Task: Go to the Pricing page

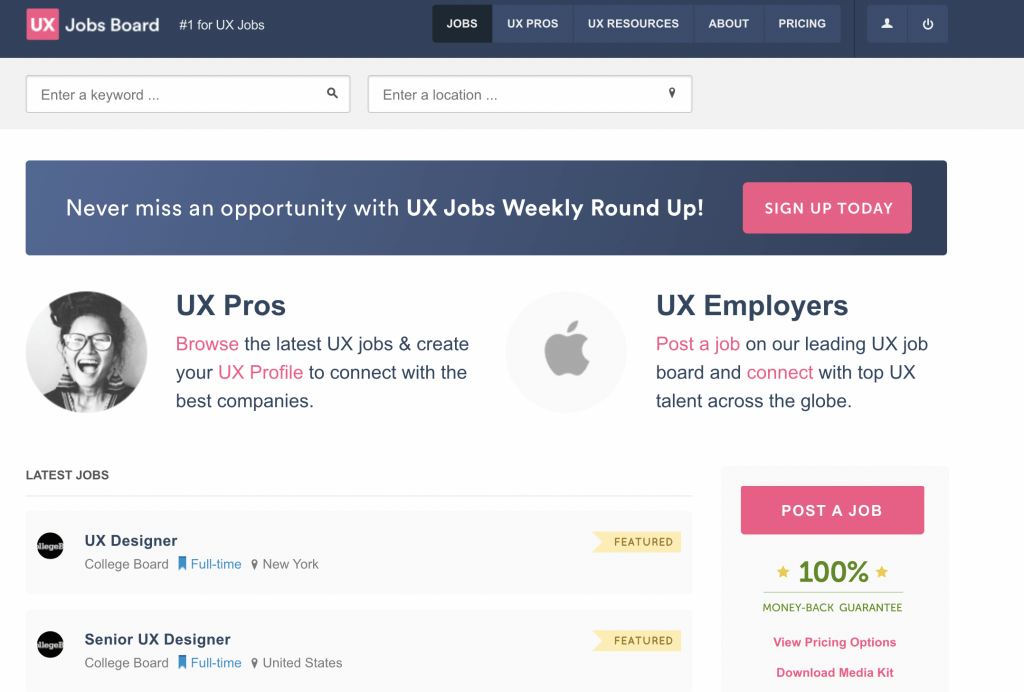Action: point(802,24)
